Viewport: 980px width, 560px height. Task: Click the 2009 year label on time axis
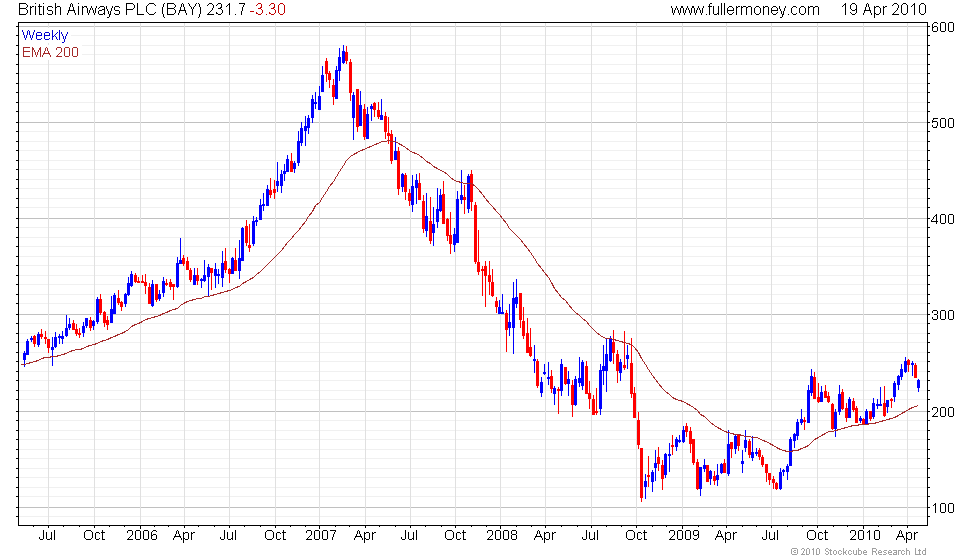(683, 536)
